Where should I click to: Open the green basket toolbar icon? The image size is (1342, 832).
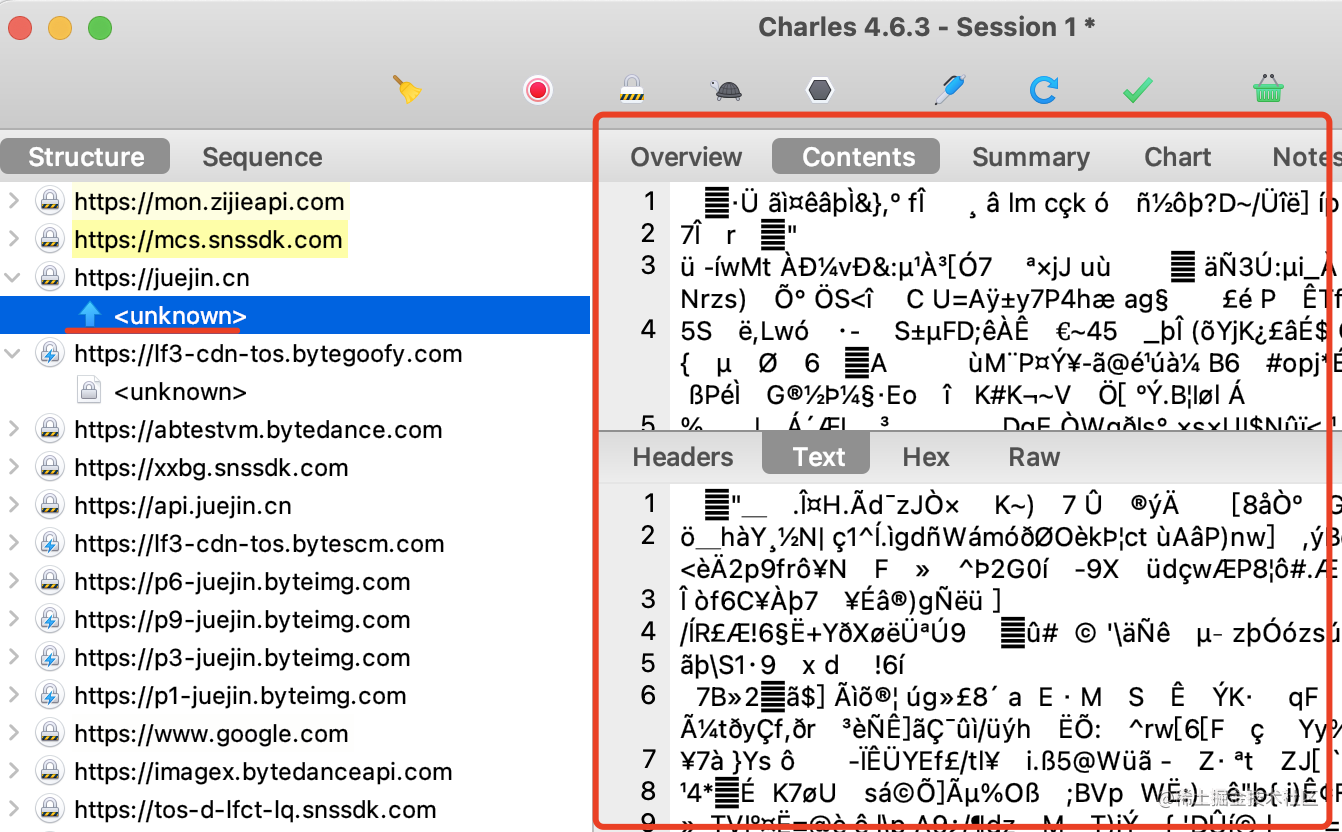coord(1268,90)
